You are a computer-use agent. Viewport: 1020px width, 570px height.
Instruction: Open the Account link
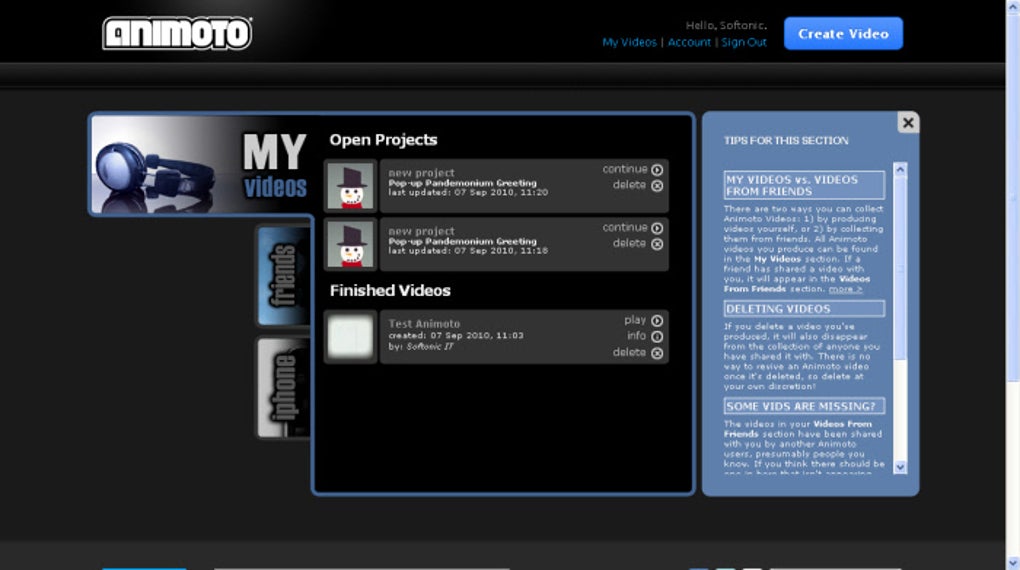tap(689, 42)
